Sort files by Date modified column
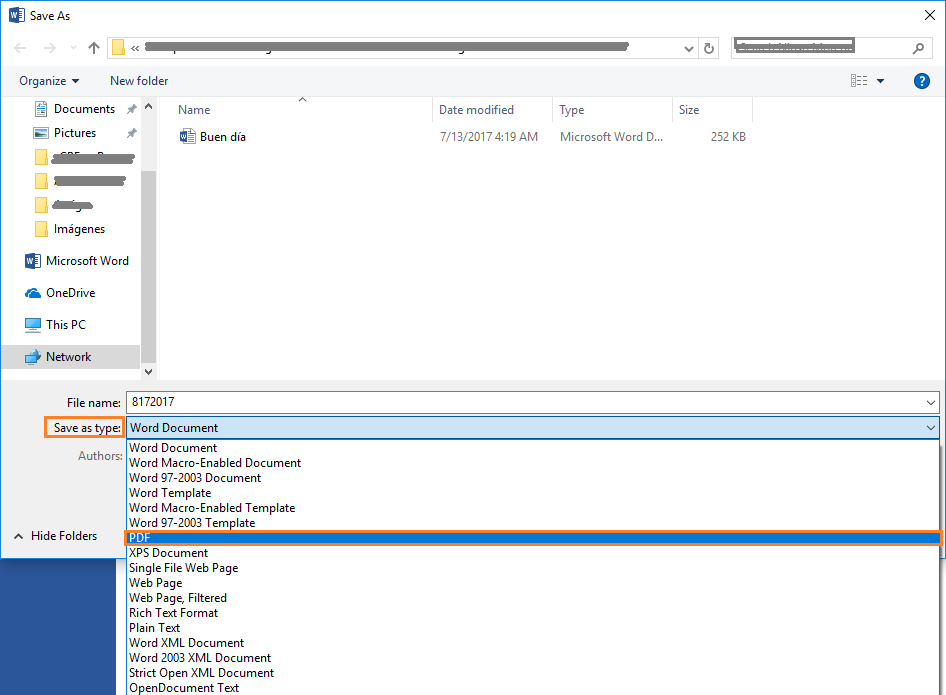This screenshot has width=946, height=695. 476,110
